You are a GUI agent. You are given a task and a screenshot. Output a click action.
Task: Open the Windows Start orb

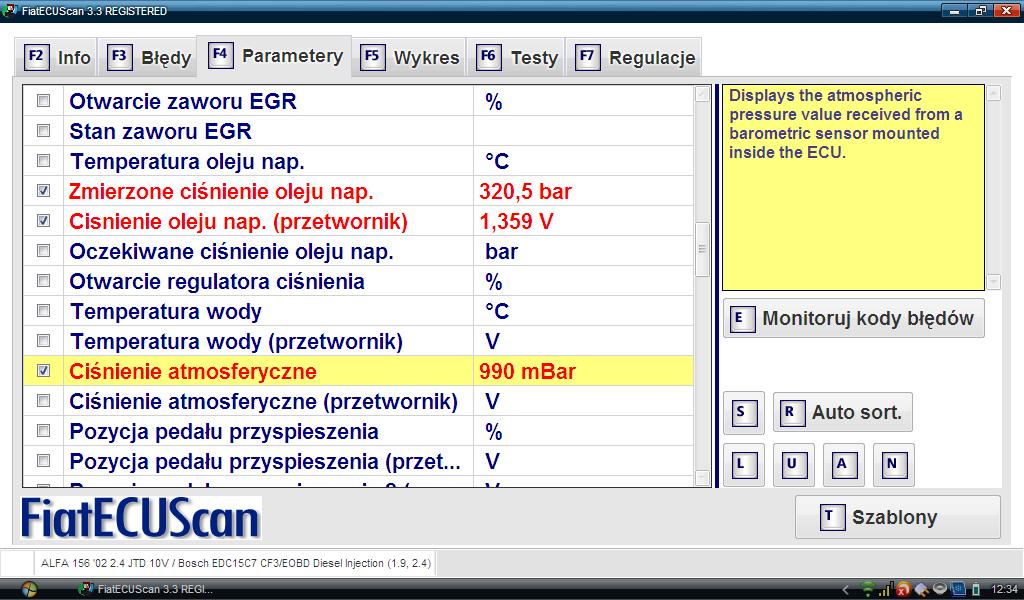27,588
